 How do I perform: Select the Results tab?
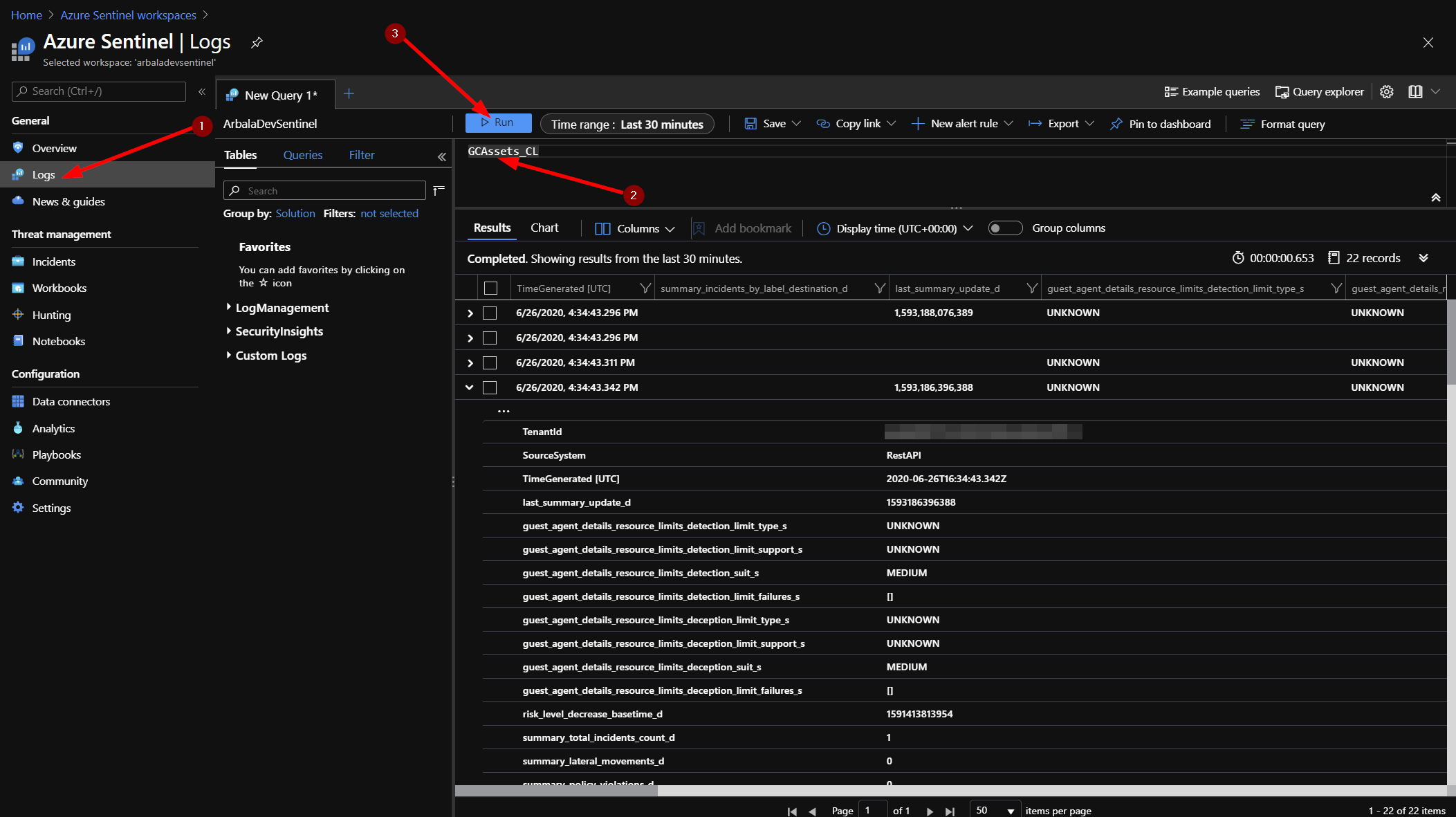pos(492,228)
